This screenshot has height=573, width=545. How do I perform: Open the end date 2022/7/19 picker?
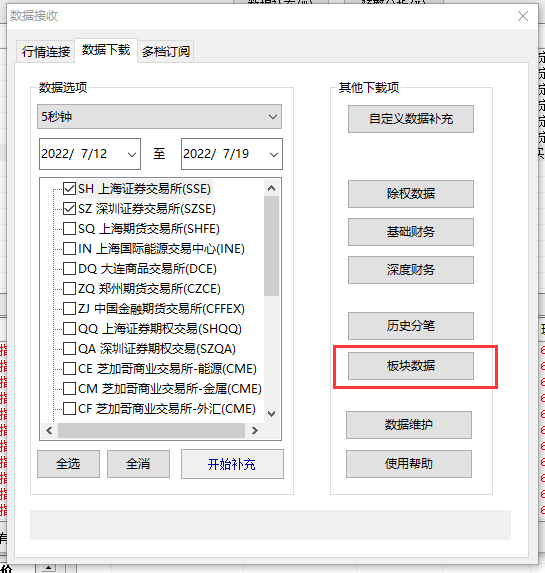pos(232,154)
